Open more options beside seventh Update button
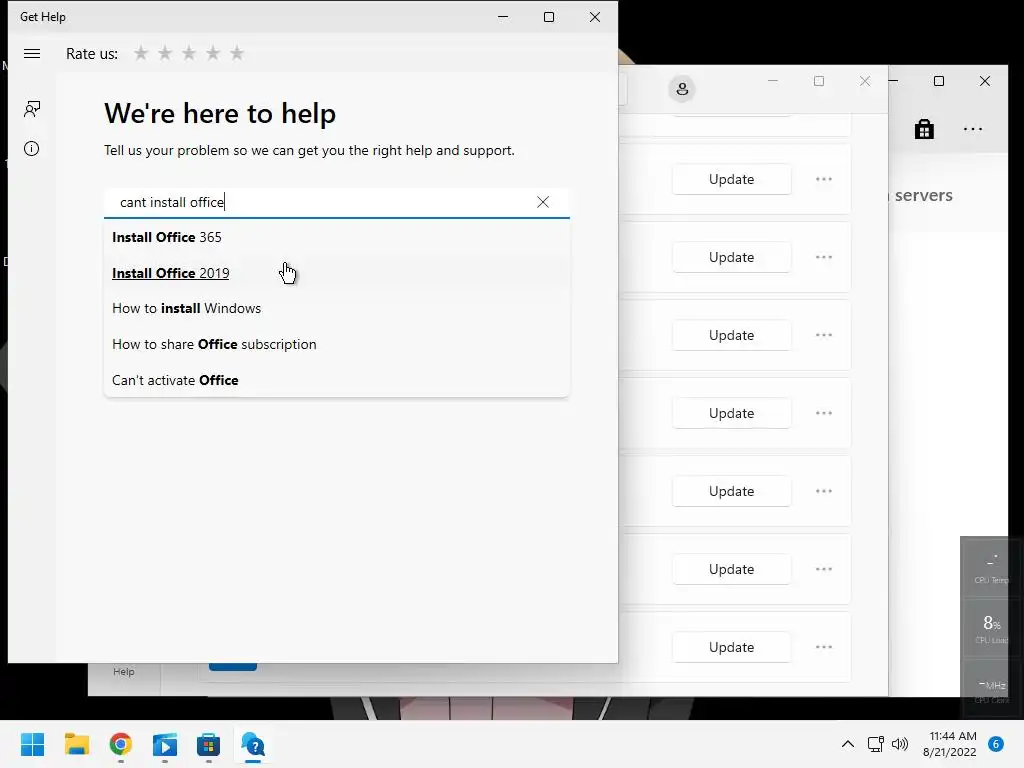Viewport: 1024px width, 768px height. point(824,647)
